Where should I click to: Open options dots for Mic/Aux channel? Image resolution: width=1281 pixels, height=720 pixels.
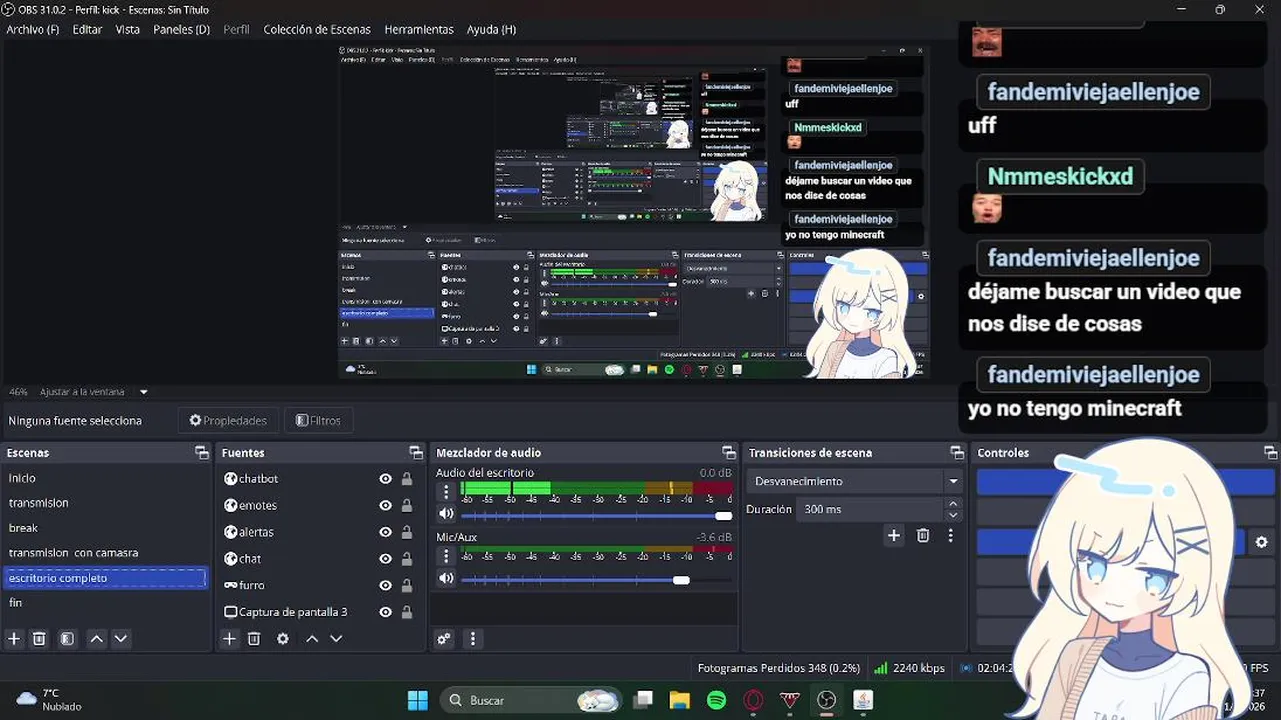(x=447, y=556)
